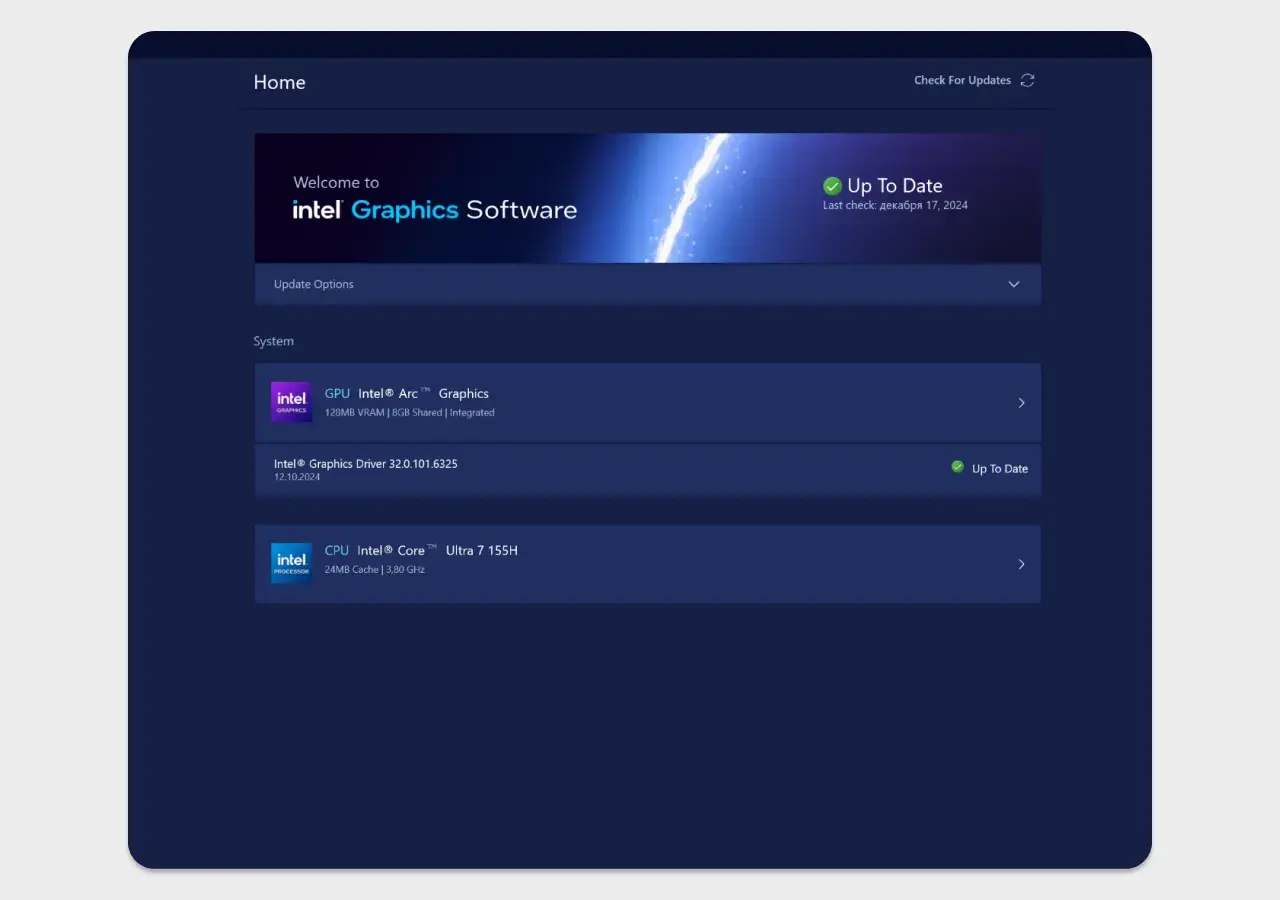
Task: Click the Home page title
Action: pyautogui.click(x=280, y=82)
